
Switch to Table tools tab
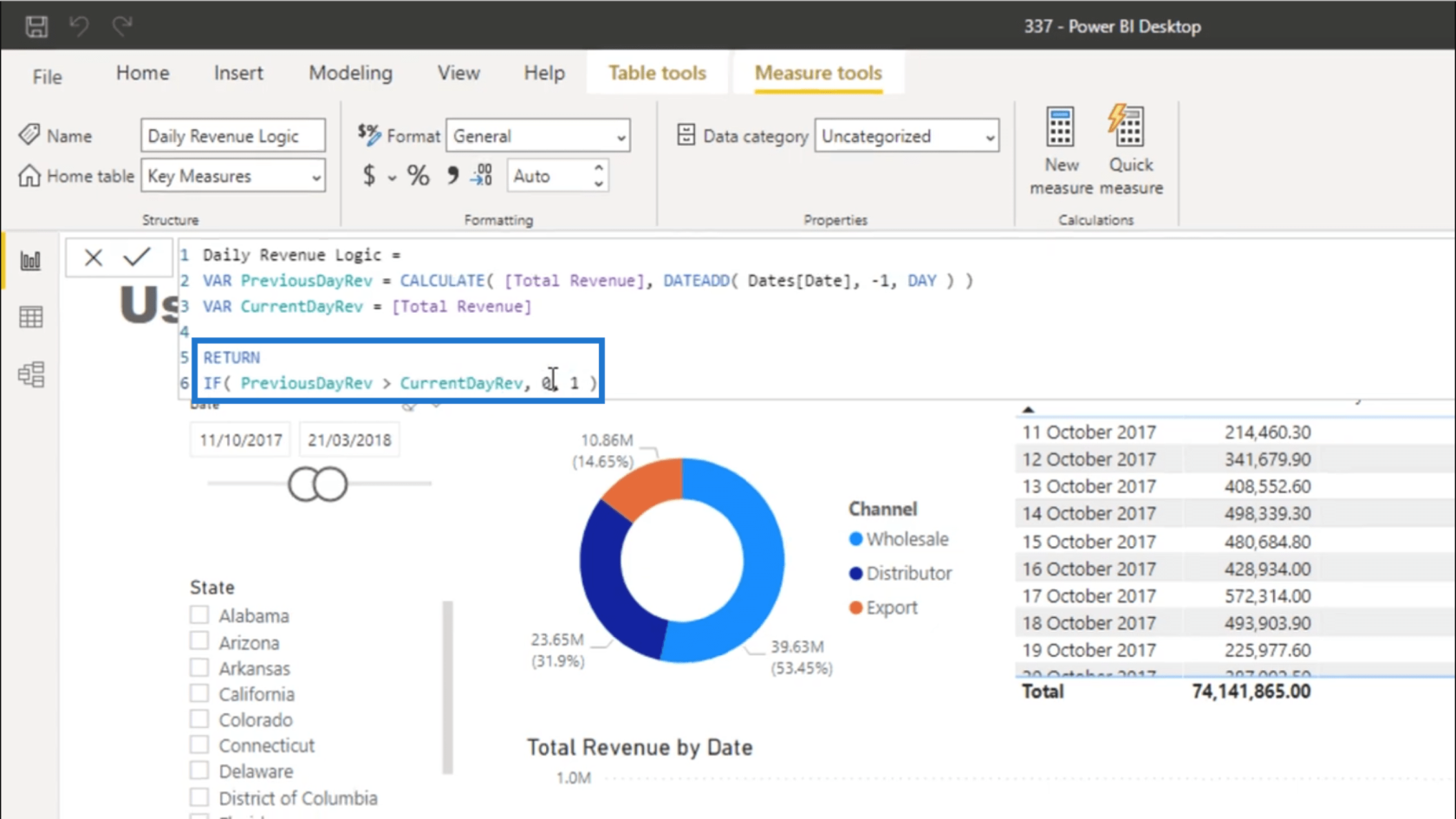[657, 73]
